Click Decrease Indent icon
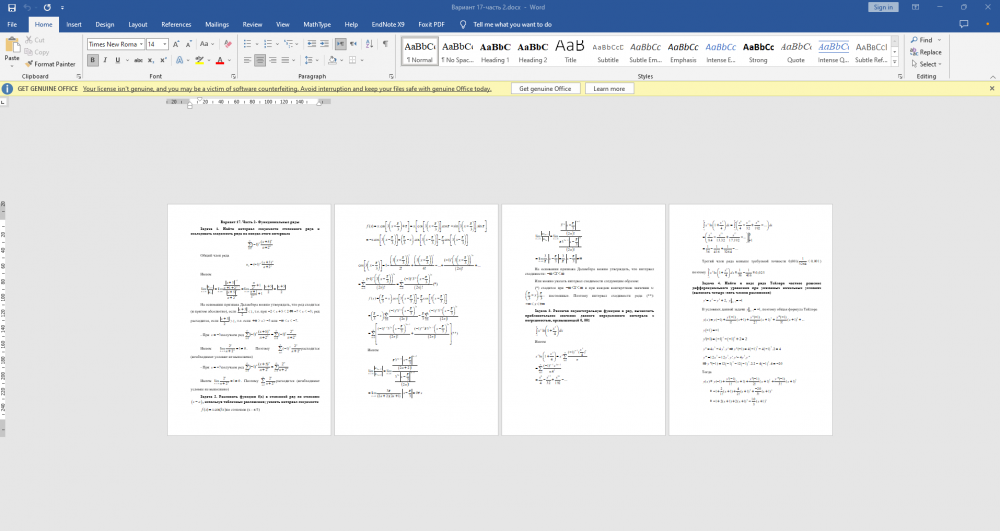1000x531 pixels. [311, 44]
